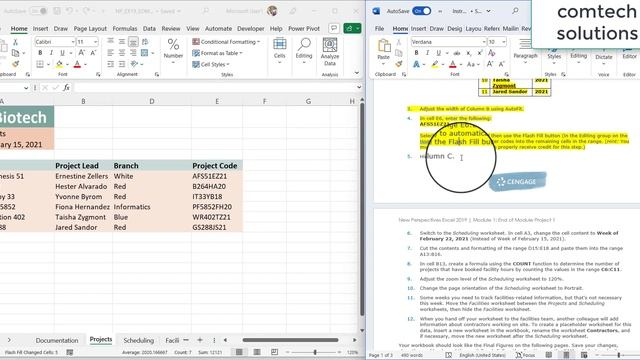
Task: Click Italic in Excel's Font group
Action: [x=51, y=53]
